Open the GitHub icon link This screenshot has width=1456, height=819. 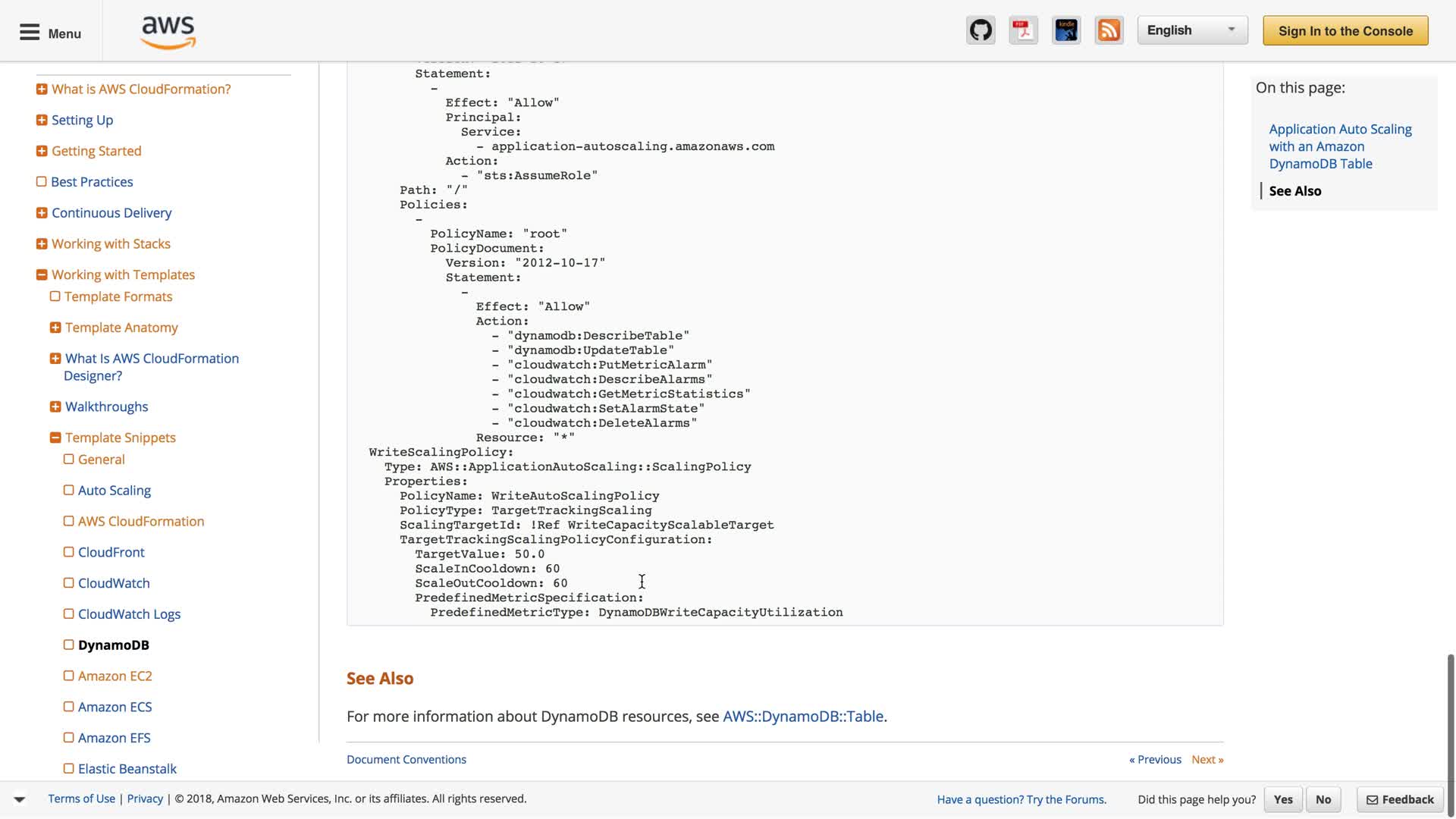(981, 30)
